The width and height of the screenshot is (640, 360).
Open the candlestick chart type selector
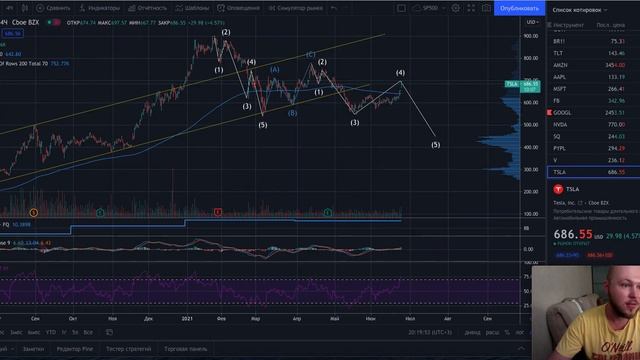click(25, 8)
